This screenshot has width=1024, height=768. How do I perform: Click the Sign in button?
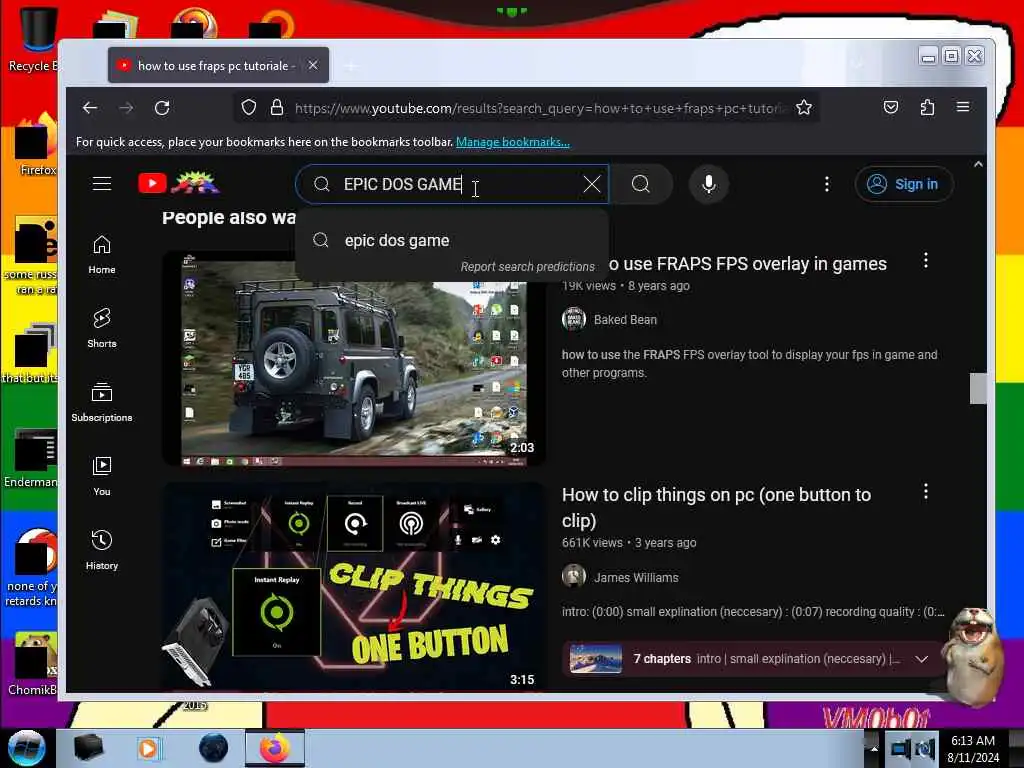(904, 184)
